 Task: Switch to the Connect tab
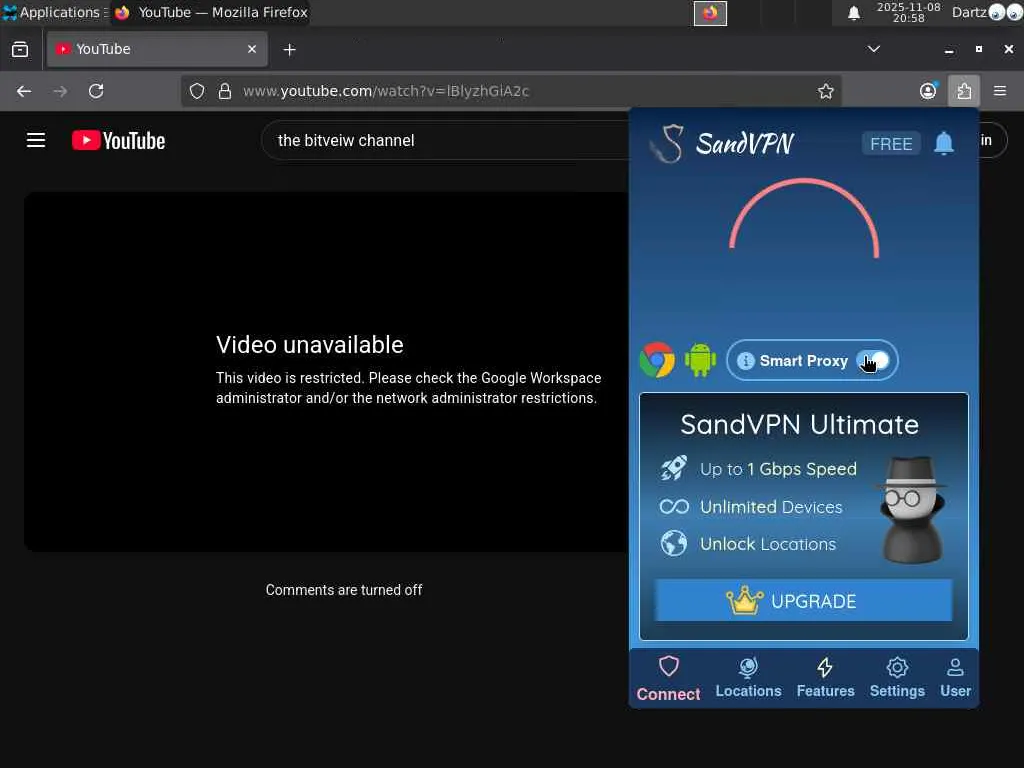click(668, 679)
